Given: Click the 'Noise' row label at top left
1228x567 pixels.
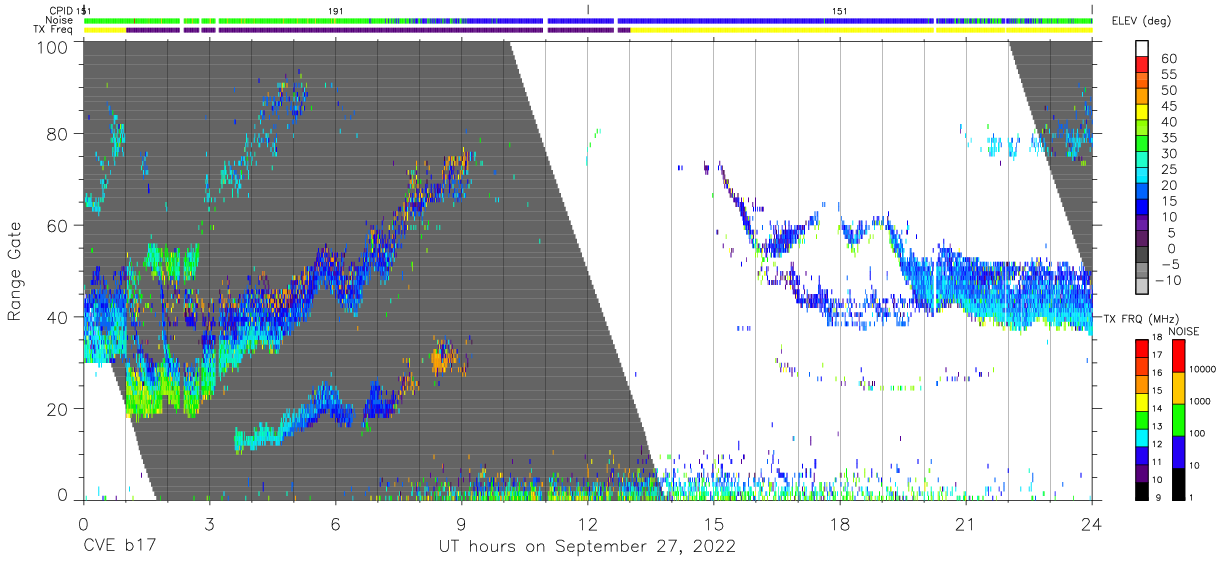Looking at the screenshot, I should click(x=61, y=20).
